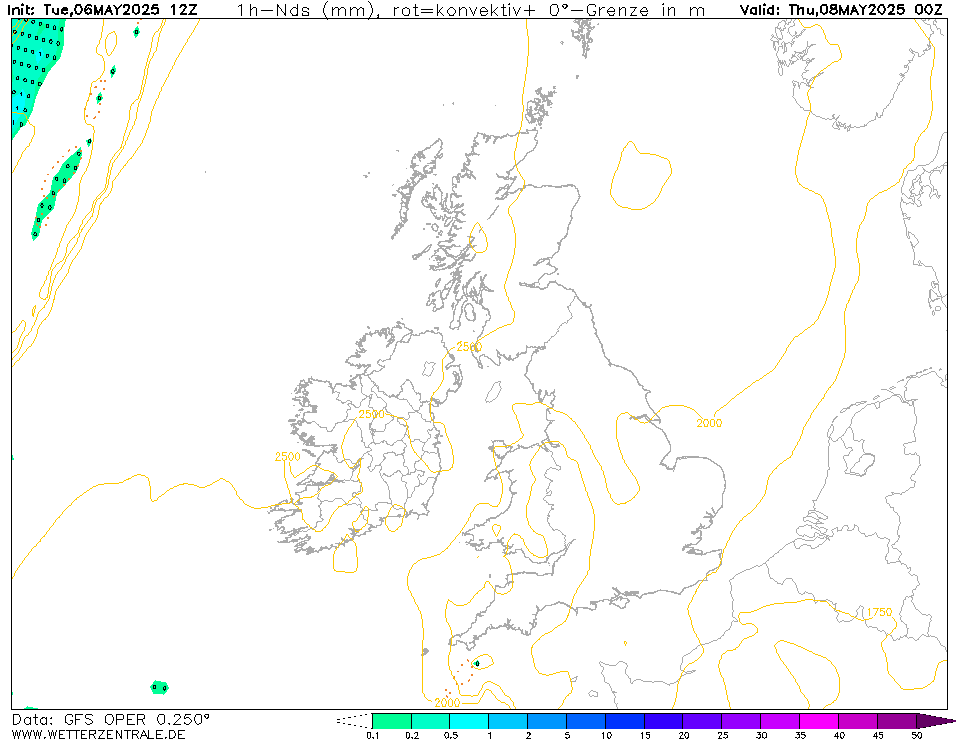This screenshot has height=741, width=959.
Task: Click the 2500 contour label off Ireland's west coast
Action: pos(287,457)
